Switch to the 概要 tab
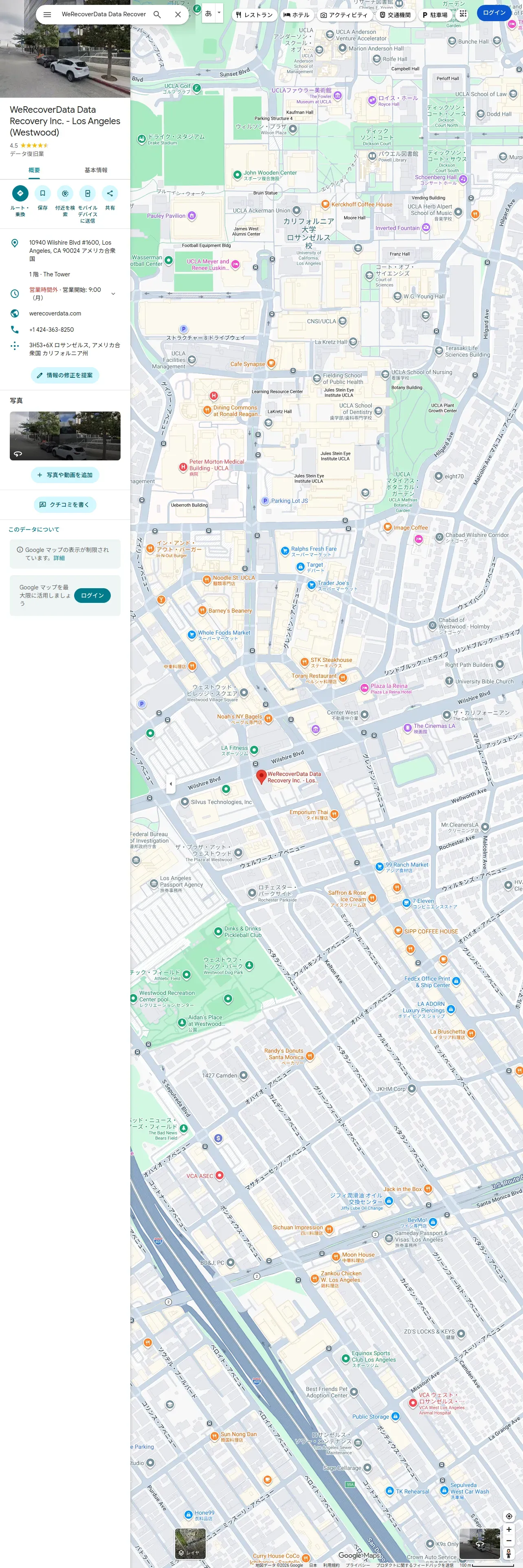This screenshot has height=1568, width=523. [x=34, y=171]
